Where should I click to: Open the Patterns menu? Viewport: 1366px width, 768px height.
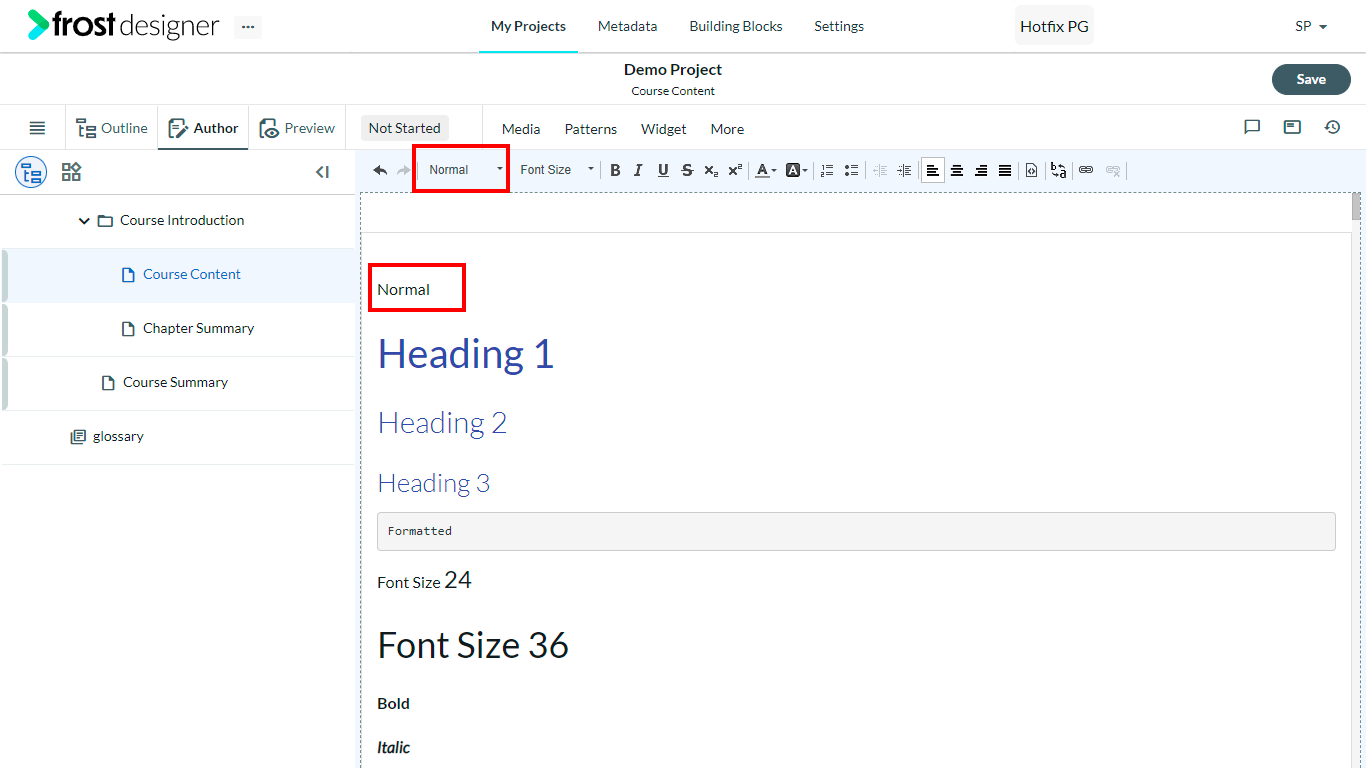coord(591,129)
